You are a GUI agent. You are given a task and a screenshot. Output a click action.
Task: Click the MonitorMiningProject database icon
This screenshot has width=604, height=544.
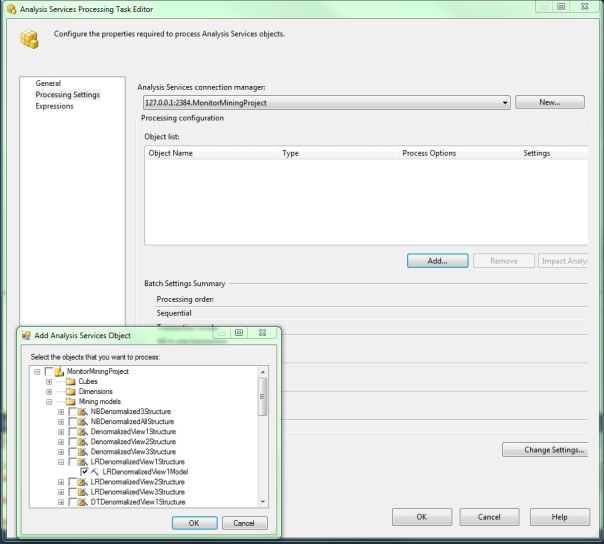(59, 371)
